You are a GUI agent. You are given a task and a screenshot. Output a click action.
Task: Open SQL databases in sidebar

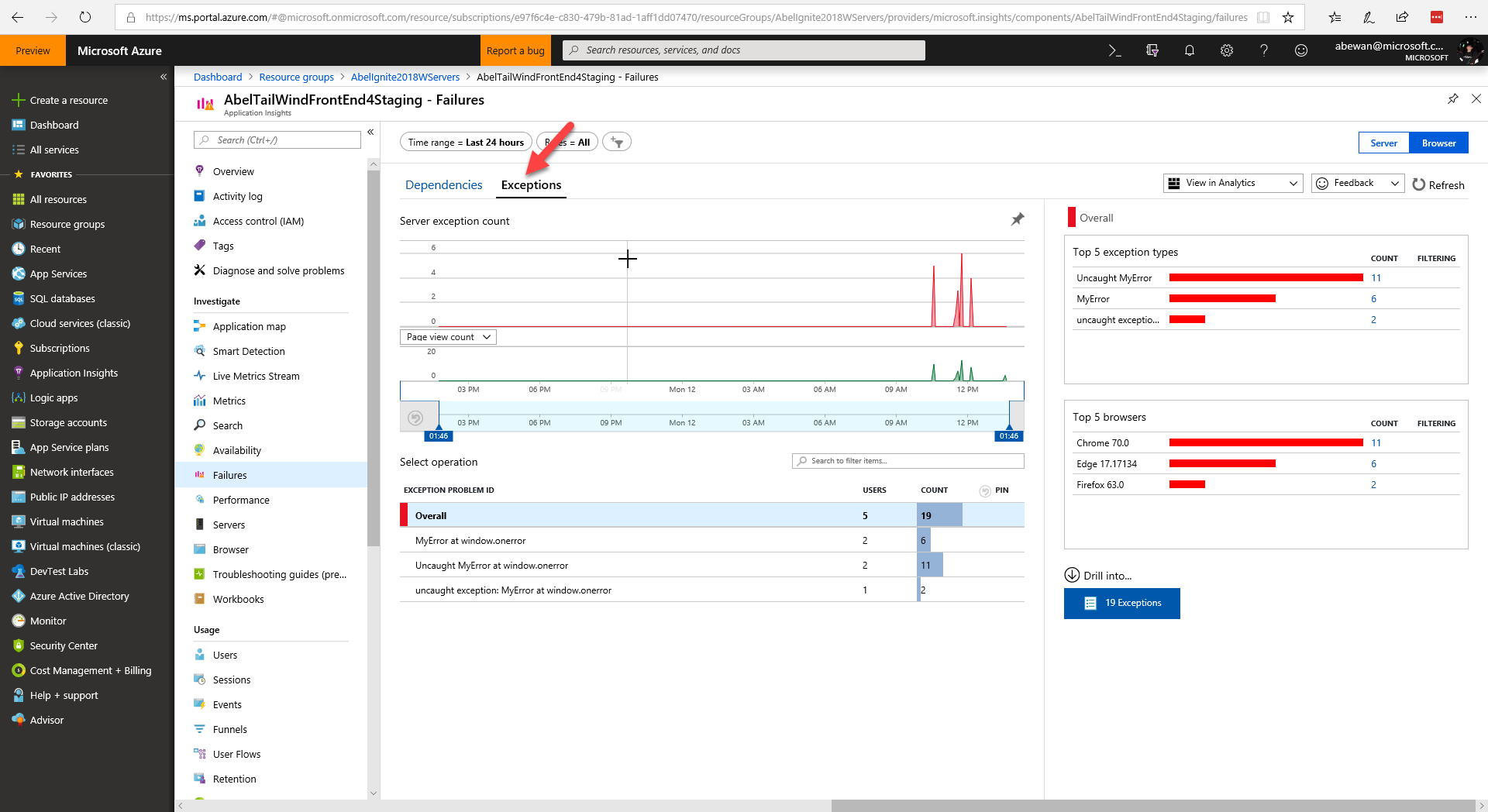(62, 298)
